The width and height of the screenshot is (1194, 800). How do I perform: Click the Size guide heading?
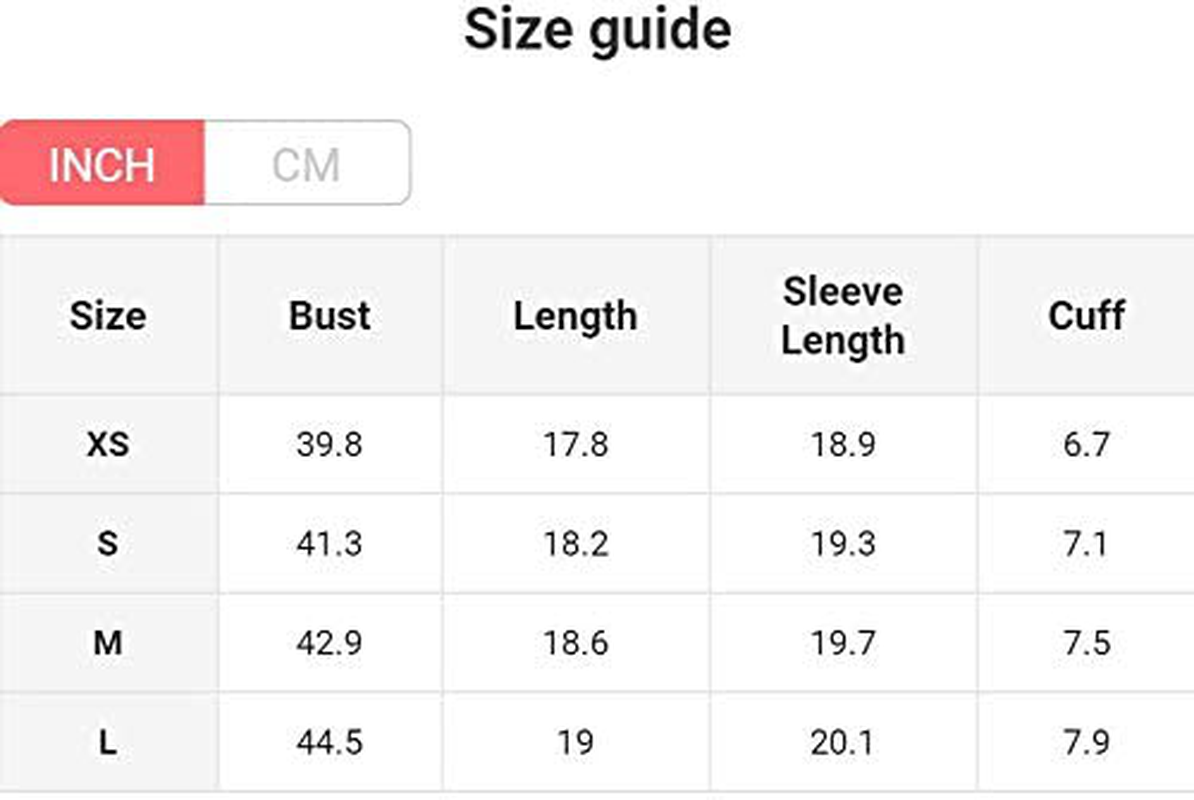click(598, 31)
